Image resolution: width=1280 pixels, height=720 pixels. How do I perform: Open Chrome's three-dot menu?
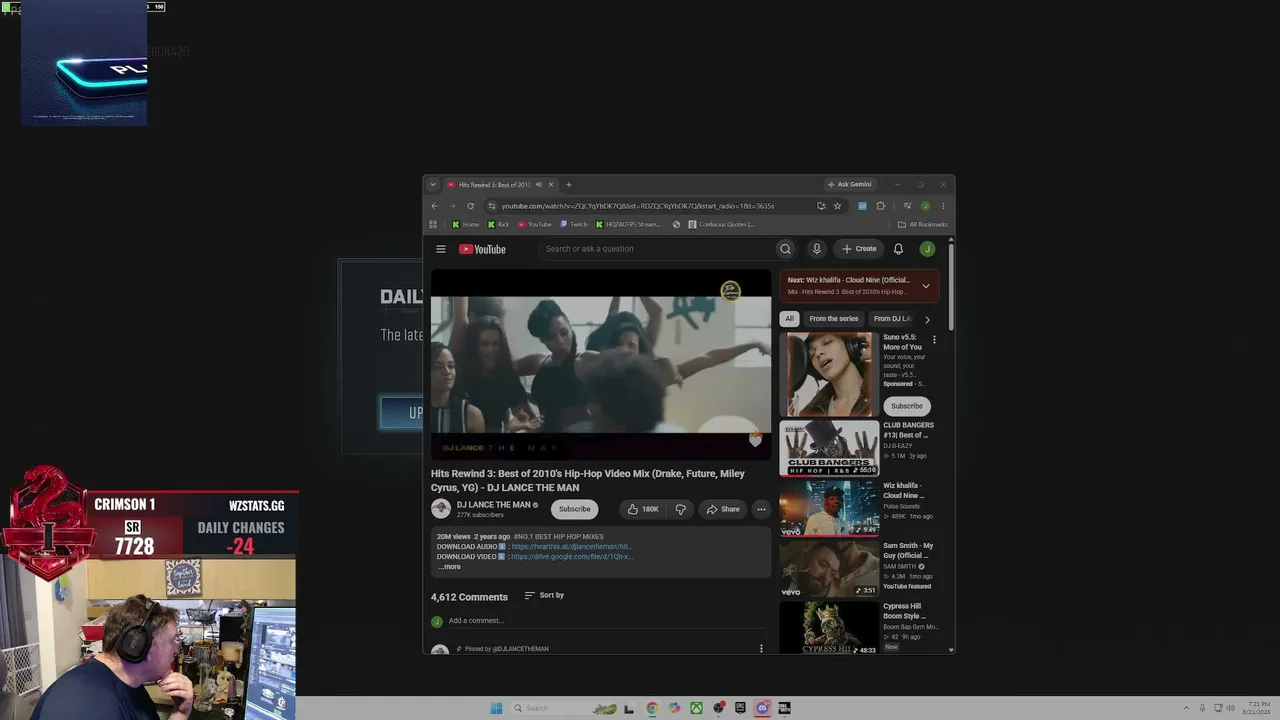942,206
